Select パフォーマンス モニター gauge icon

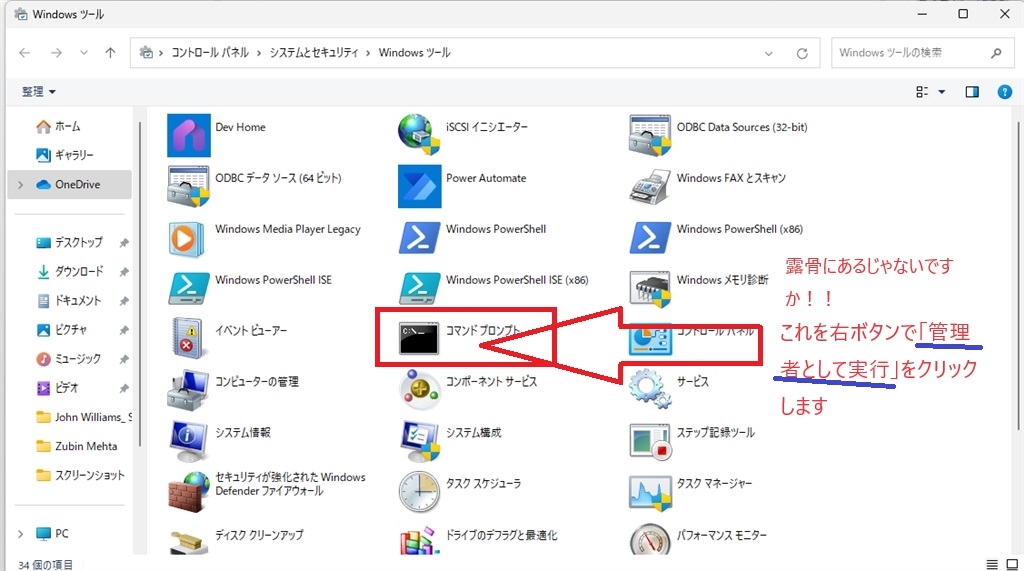click(x=650, y=540)
